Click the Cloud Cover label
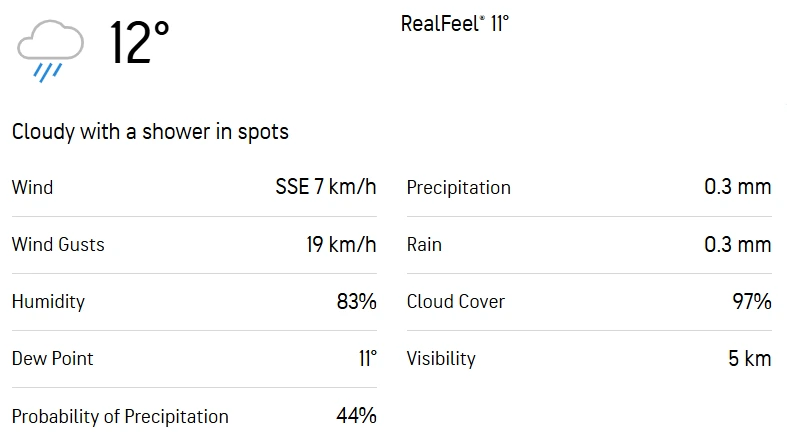 tap(455, 302)
